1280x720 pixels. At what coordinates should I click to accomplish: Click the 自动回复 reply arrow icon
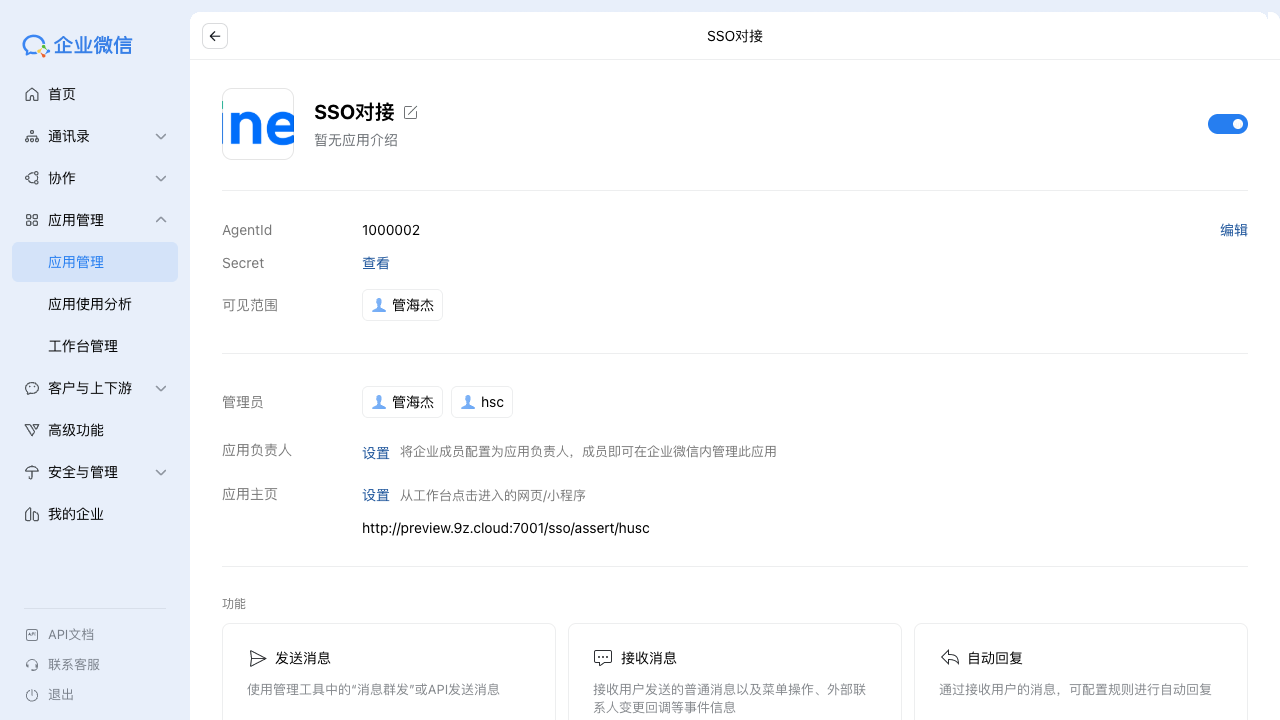(x=949, y=657)
